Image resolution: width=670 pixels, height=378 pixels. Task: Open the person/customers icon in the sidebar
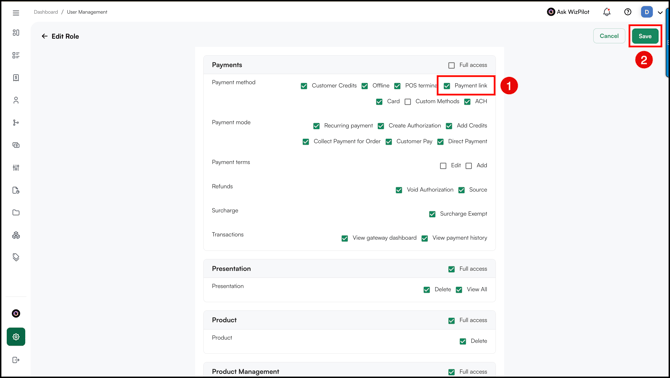click(x=16, y=100)
